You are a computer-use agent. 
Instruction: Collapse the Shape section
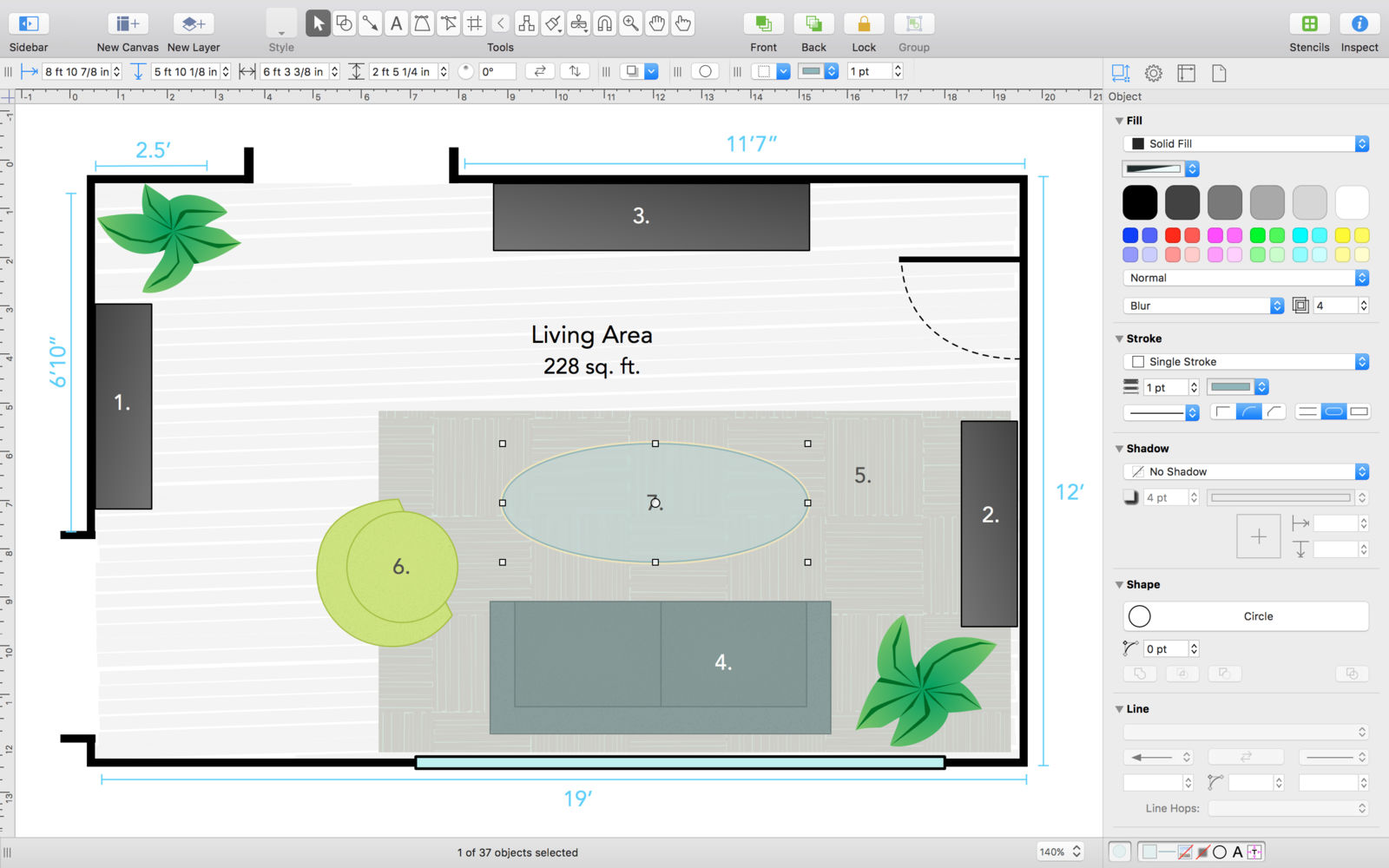(x=1119, y=585)
